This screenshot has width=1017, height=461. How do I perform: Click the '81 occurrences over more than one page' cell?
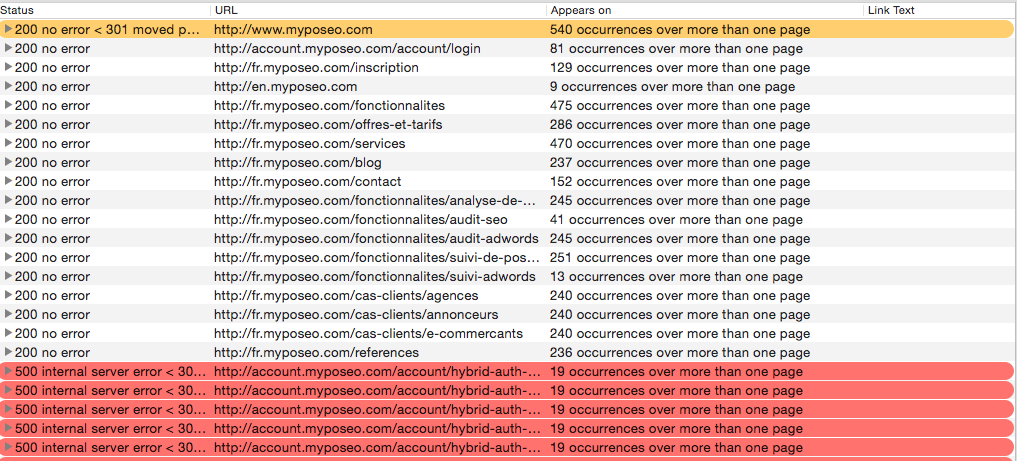(x=676, y=49)
